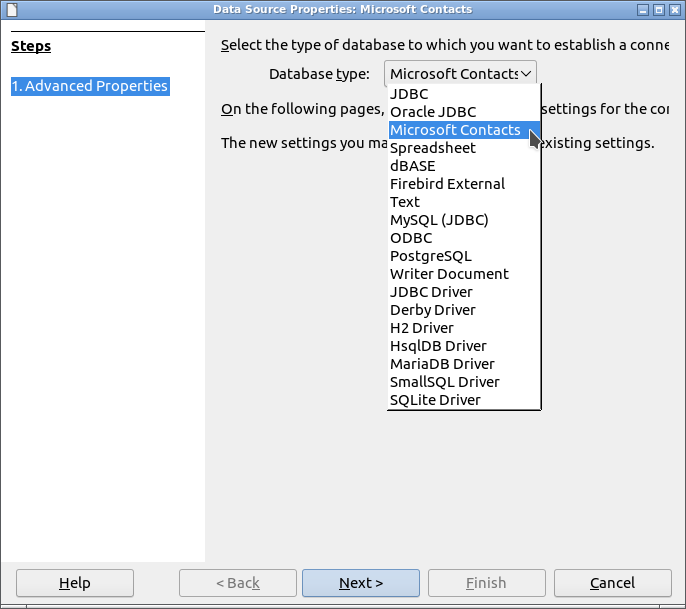686x609 pixels.
Task: Select MySQL (JDBC) entry
Action: click(465, 220)
